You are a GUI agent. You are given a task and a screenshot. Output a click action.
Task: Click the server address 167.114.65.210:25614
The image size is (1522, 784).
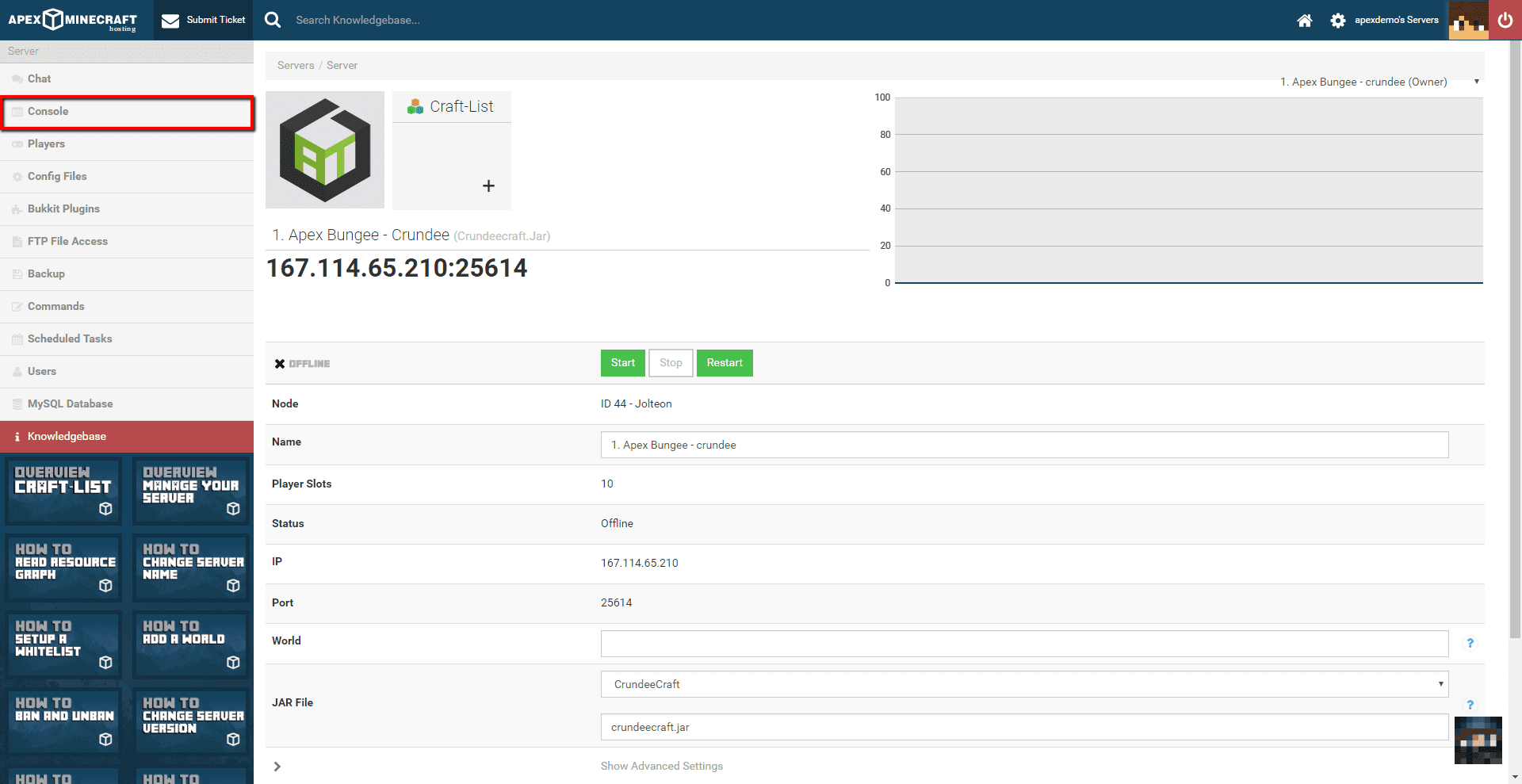pos(396,268)
